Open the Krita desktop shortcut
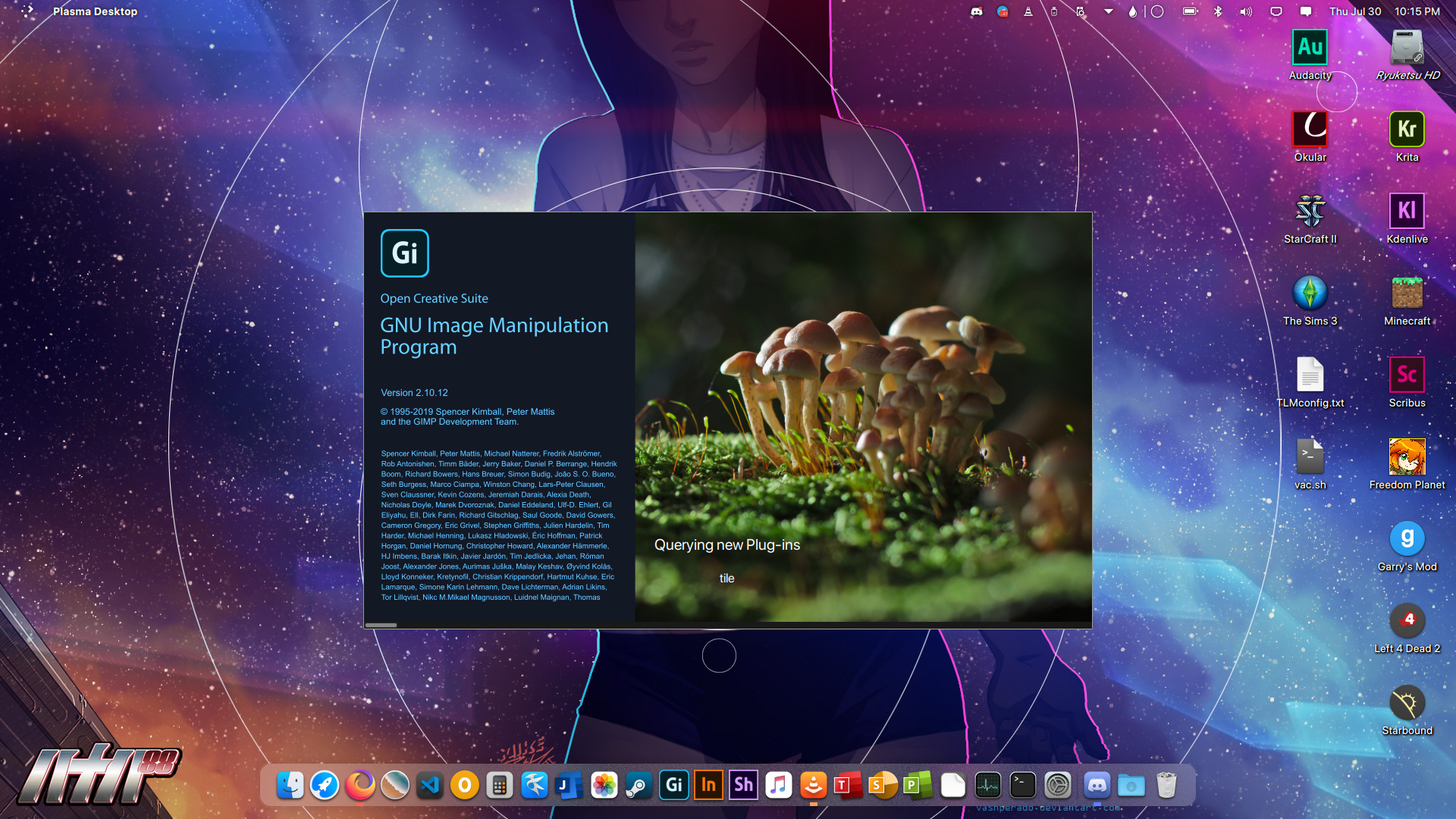The height and width of the screenshot is (819, 1456). [1407, 130]
